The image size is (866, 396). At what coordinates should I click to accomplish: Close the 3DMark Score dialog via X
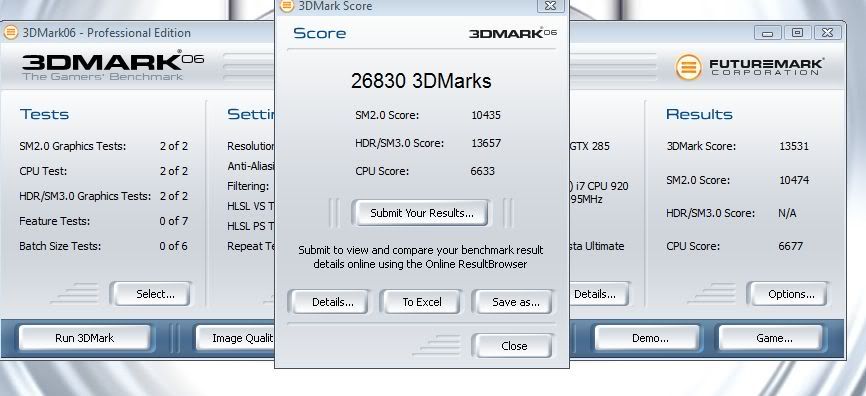[551, 6]
